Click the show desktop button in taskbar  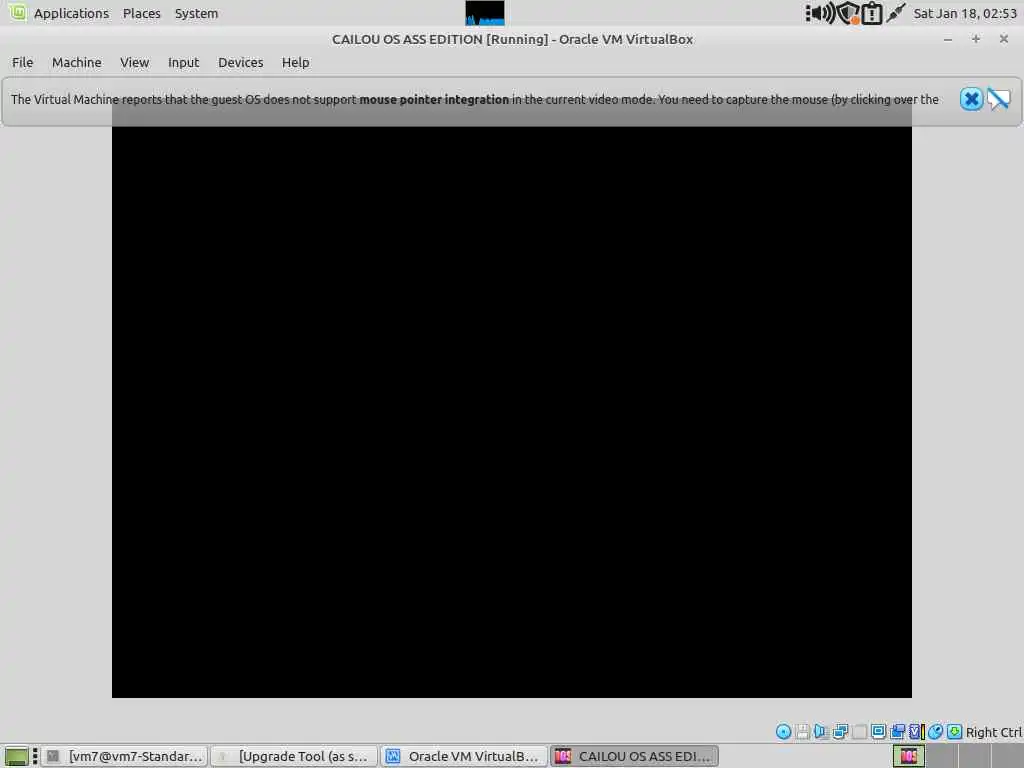(16, 756)
